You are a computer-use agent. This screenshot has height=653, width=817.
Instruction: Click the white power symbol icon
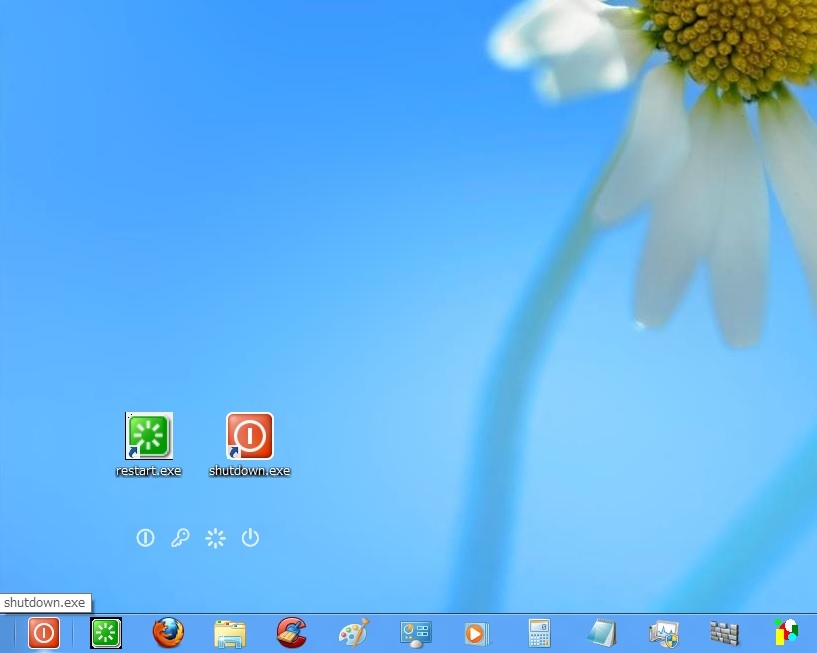[x=250, y=538]
